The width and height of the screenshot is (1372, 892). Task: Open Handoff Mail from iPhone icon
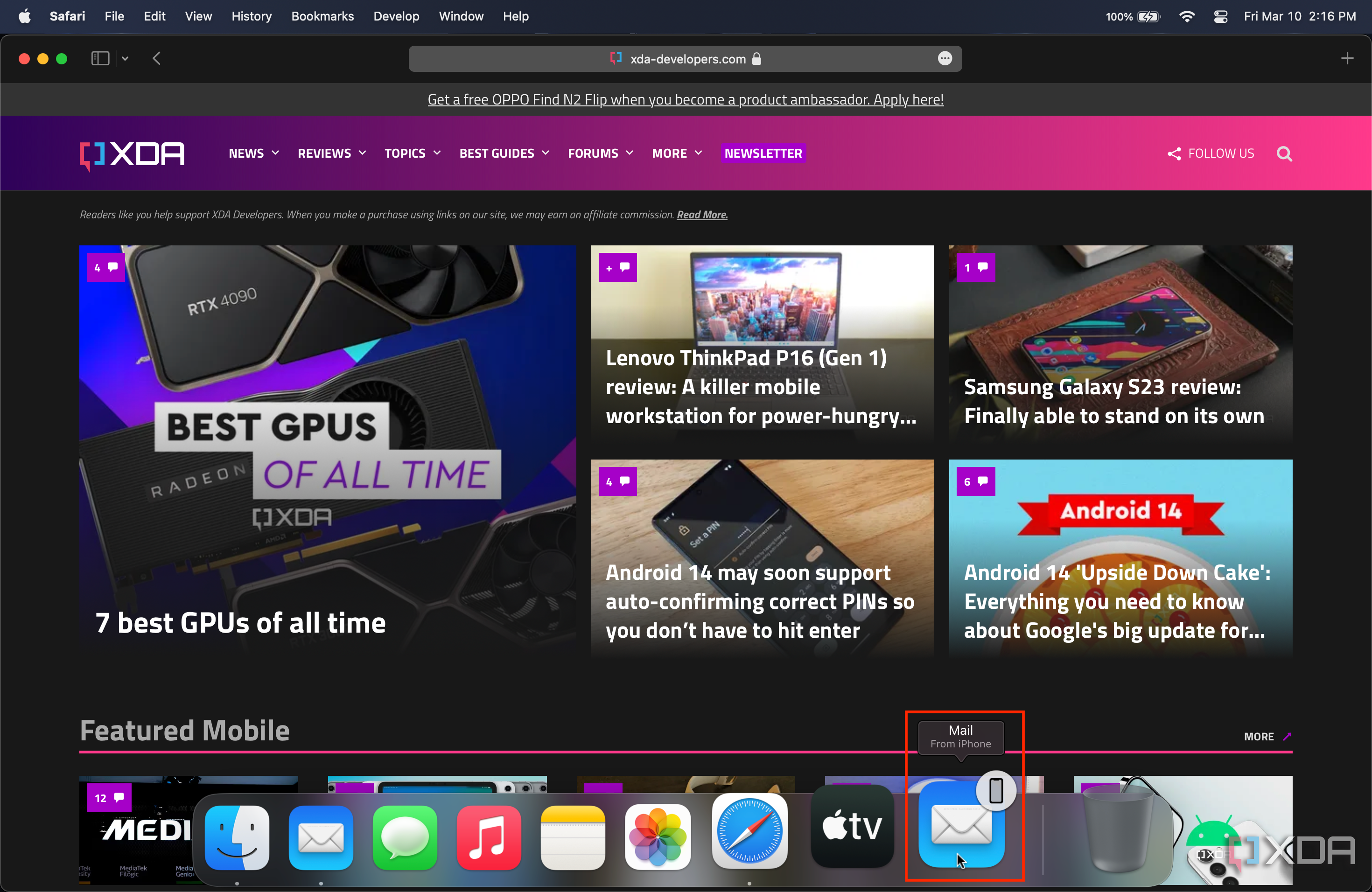click(x=961, y=824)
